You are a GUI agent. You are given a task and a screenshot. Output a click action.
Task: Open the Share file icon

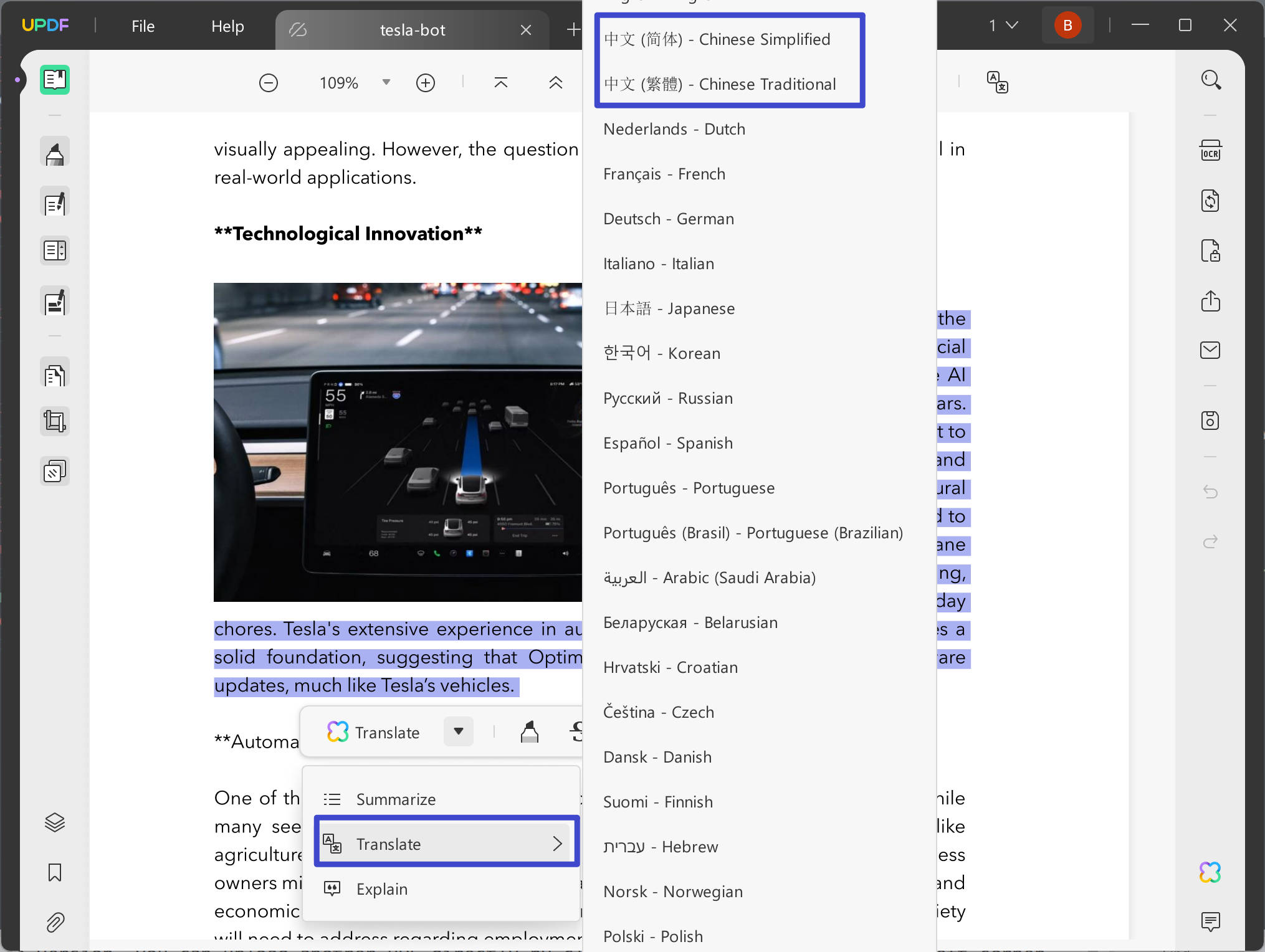coord(1211,301)
